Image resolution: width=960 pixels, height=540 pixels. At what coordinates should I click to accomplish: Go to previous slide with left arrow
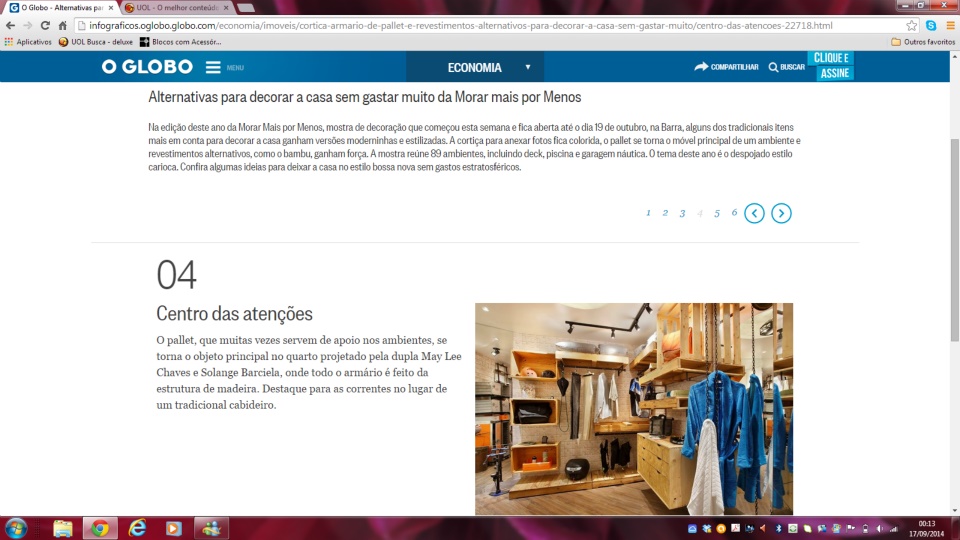click(x=754, y=213)
